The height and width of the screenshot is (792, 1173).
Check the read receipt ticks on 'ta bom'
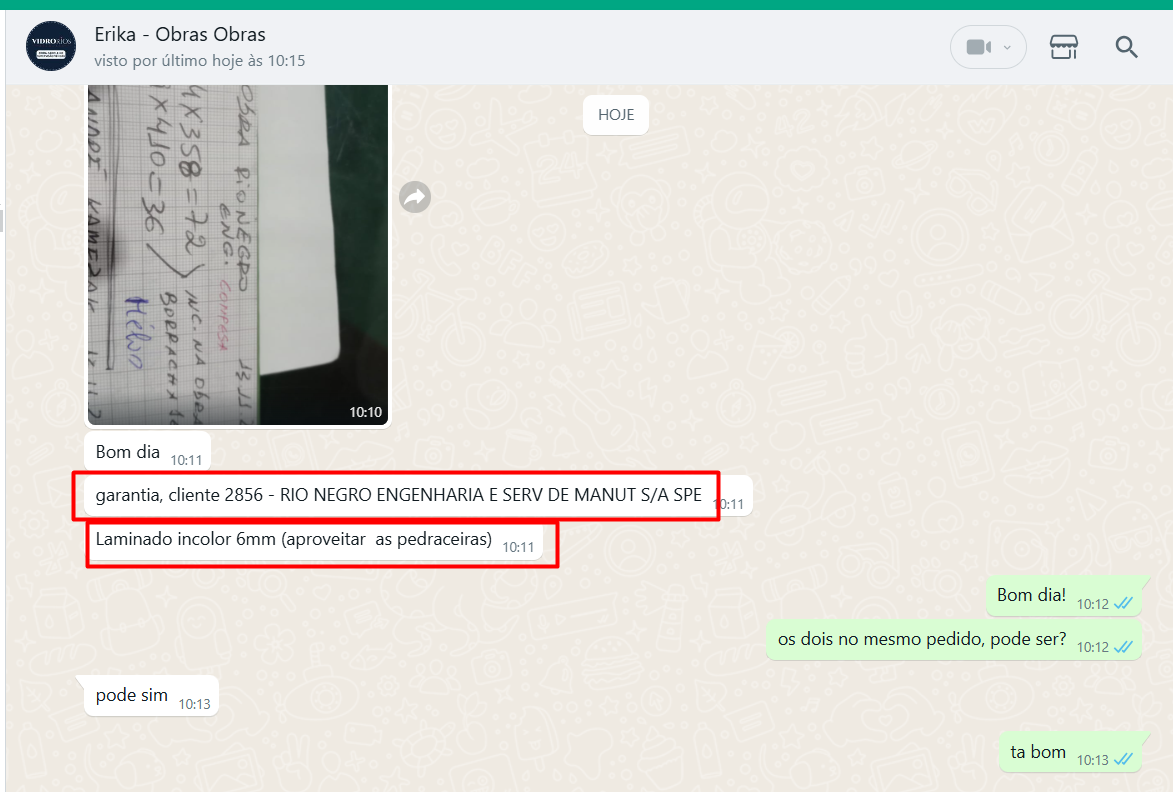coord(1124,760)
